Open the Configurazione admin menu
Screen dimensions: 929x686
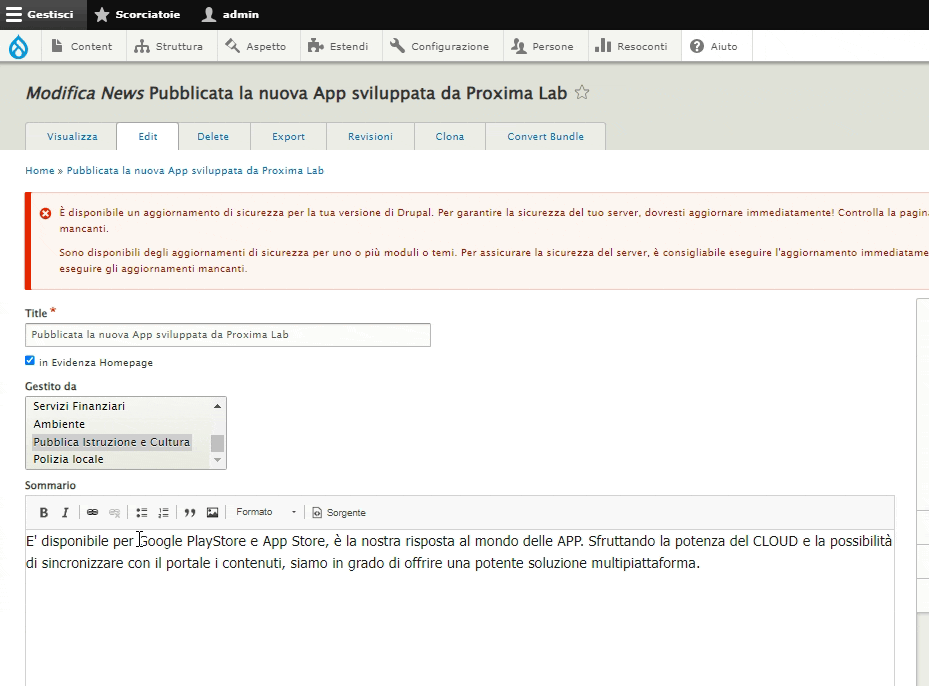(x=440, y=46)
